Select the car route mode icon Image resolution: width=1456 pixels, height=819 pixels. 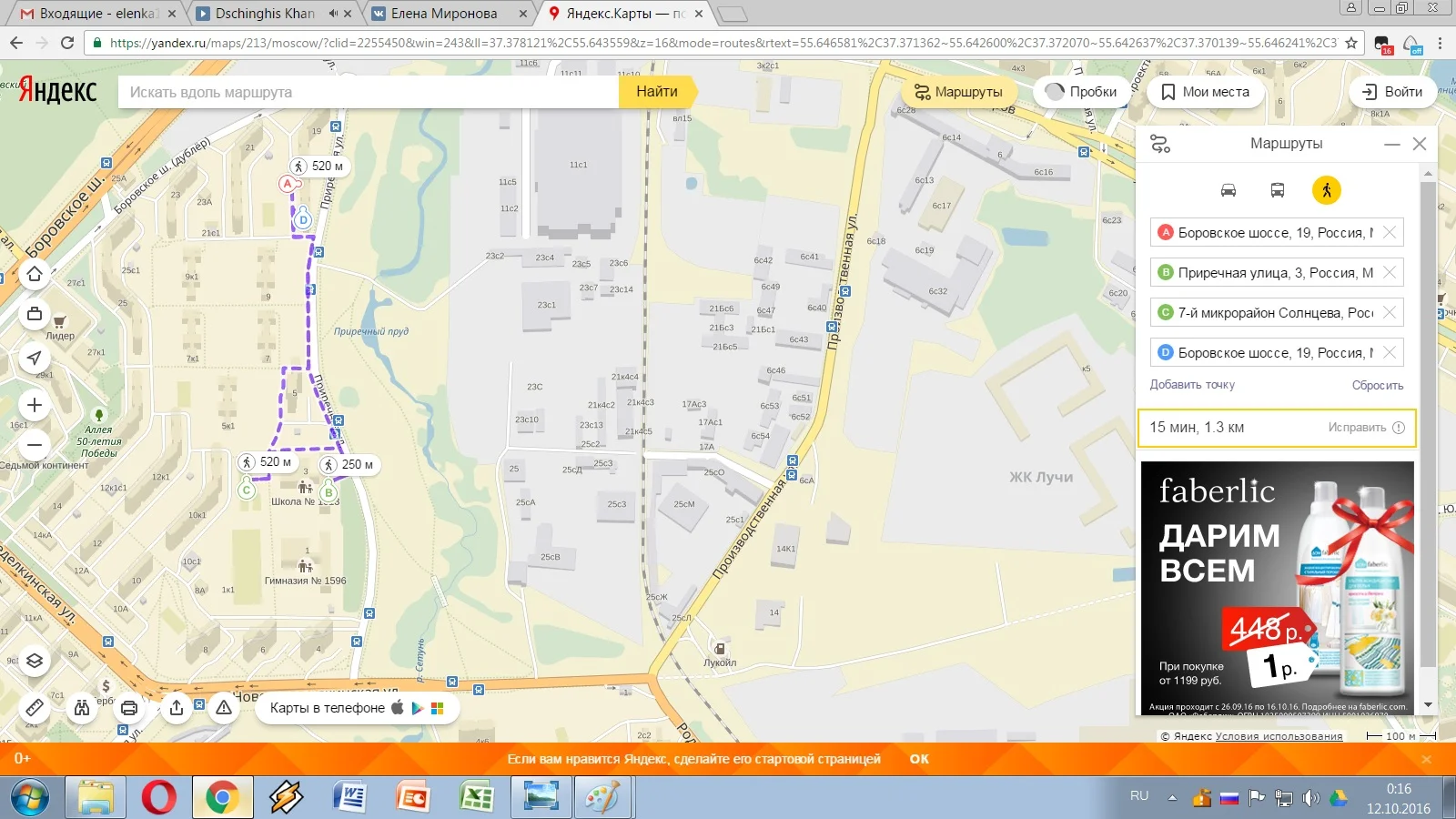pyautogui.click(x=1228, y=190)
